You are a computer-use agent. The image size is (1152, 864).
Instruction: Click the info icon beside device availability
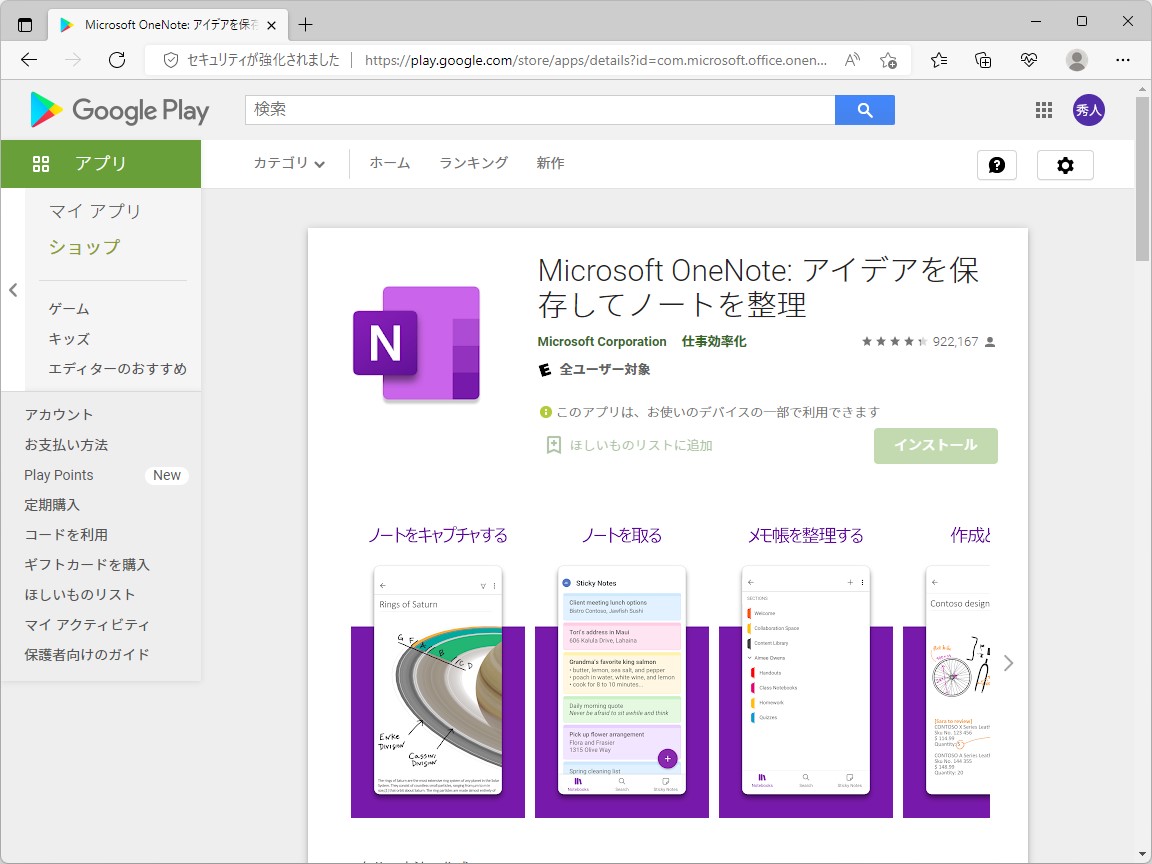click(x=545, y=412)
